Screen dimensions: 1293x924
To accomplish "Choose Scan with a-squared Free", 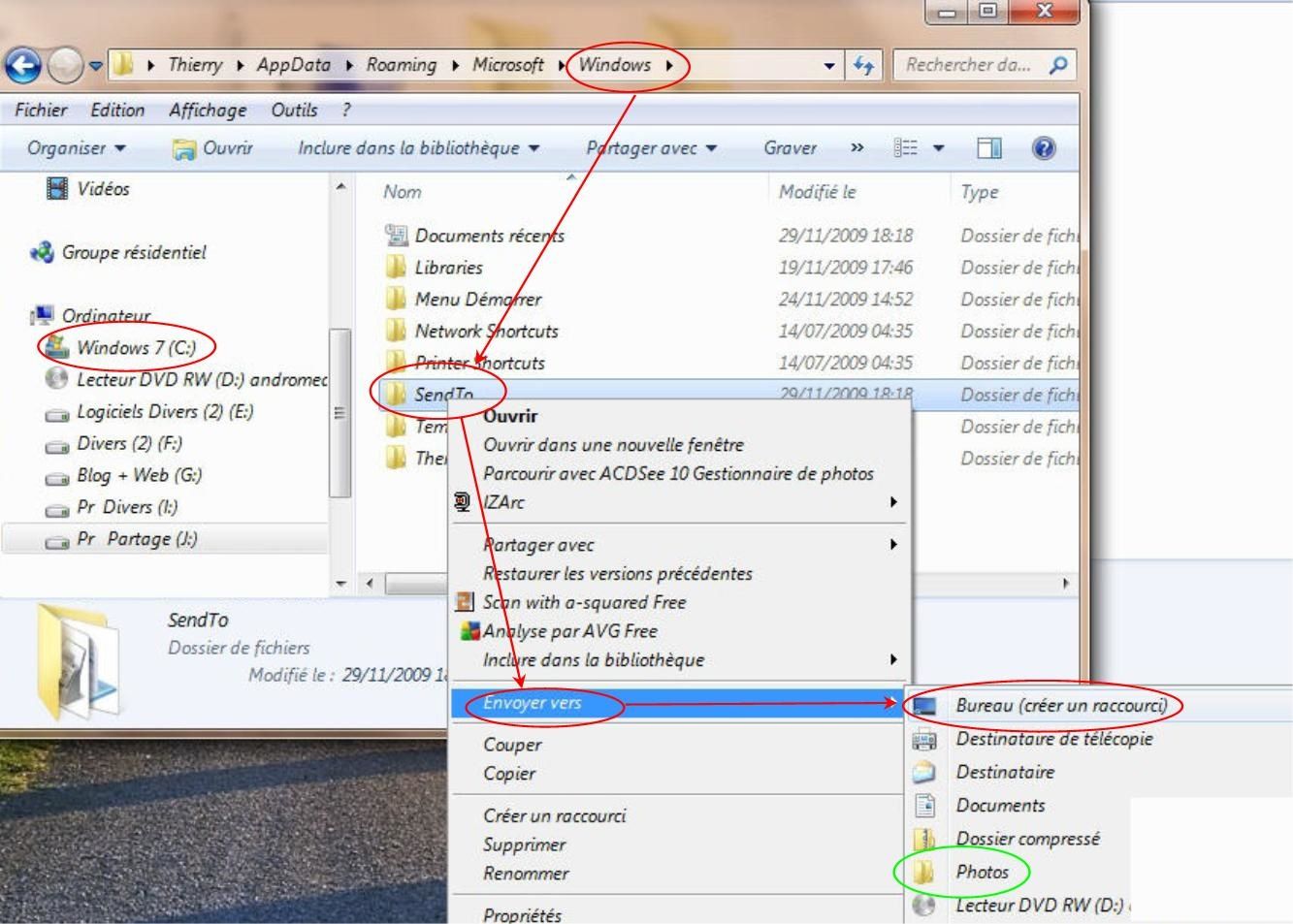I will pyautogui.click(x=584, y=602).
